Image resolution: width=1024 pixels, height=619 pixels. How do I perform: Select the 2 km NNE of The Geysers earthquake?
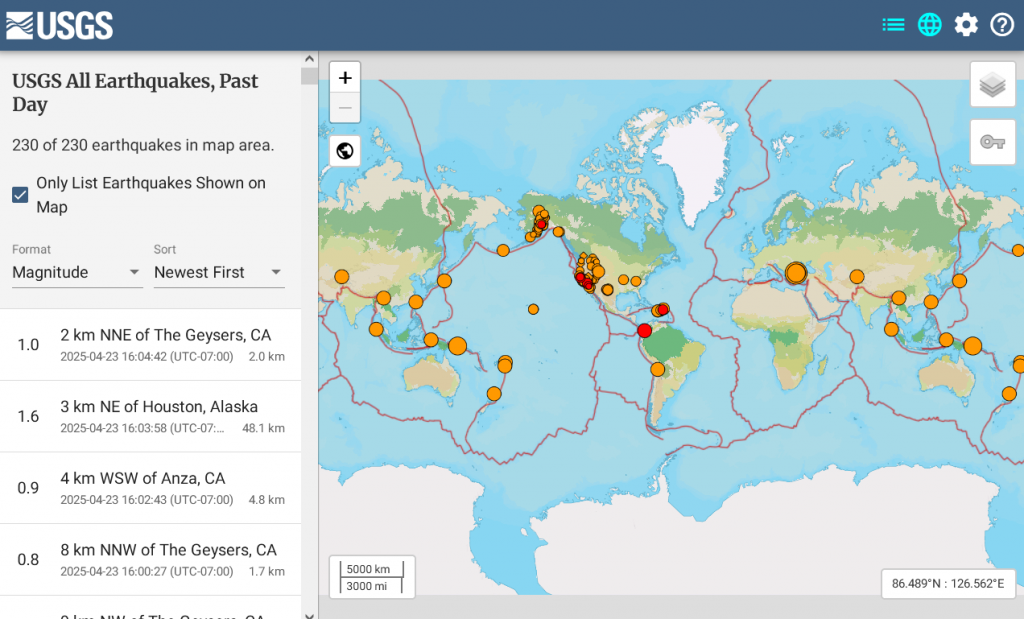coord(150,345)
